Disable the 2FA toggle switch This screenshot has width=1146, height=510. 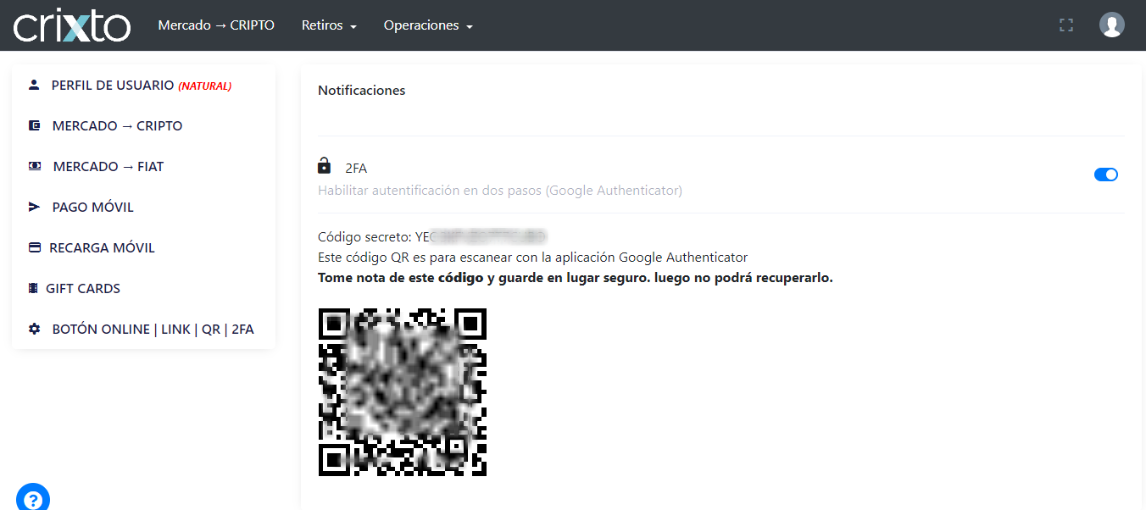tap(1106, 175)
